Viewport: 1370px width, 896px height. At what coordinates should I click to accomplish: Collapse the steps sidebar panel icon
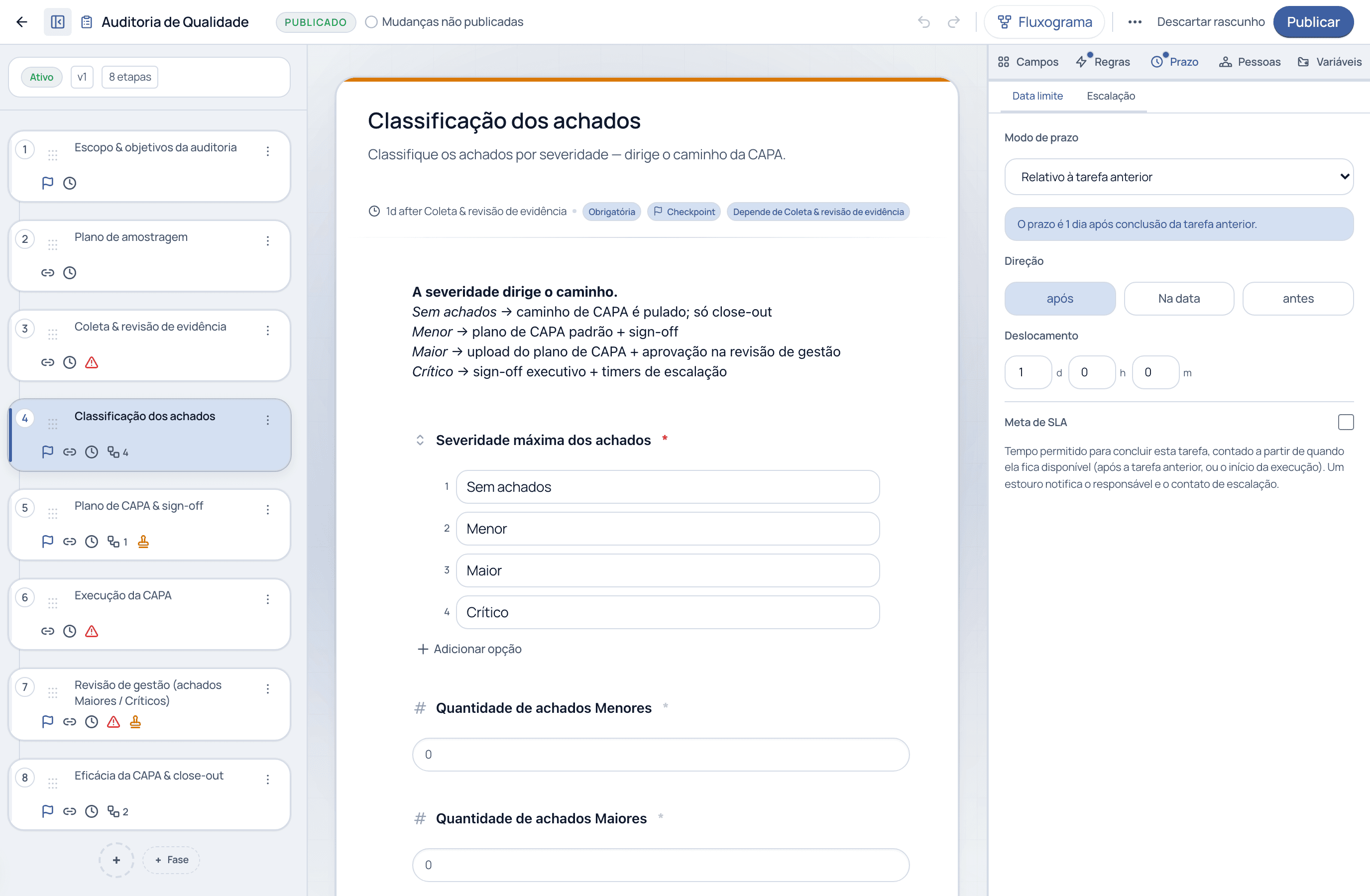tap(58, 22)
